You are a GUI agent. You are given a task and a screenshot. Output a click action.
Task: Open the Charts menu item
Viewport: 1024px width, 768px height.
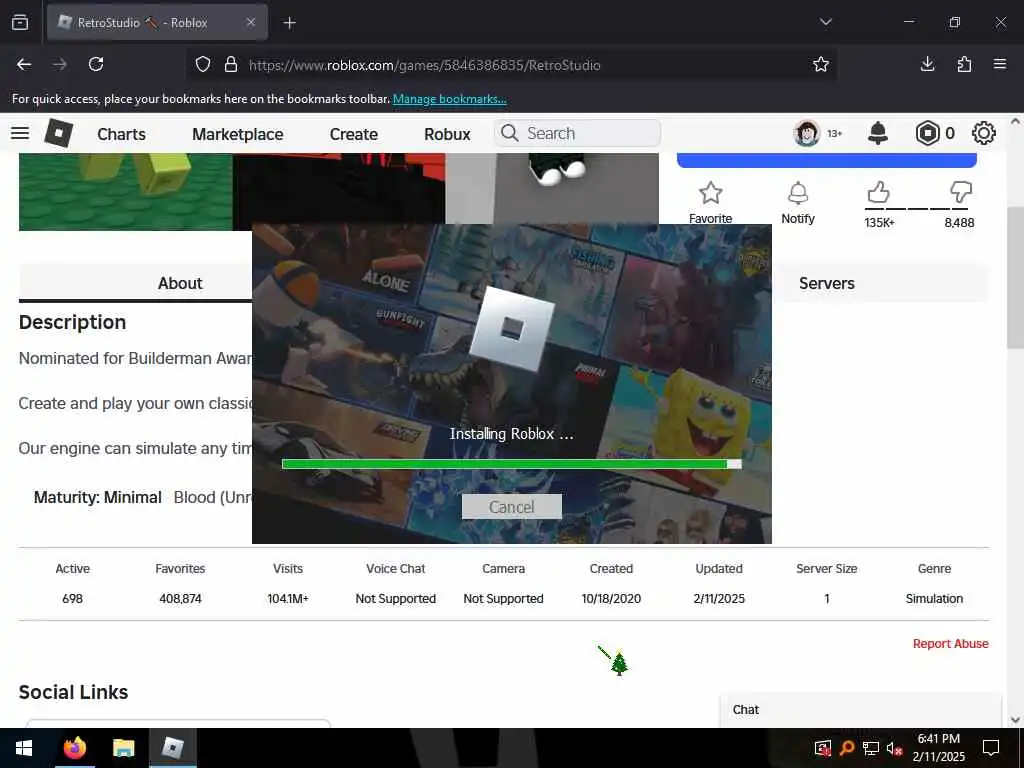pos(121,134)
